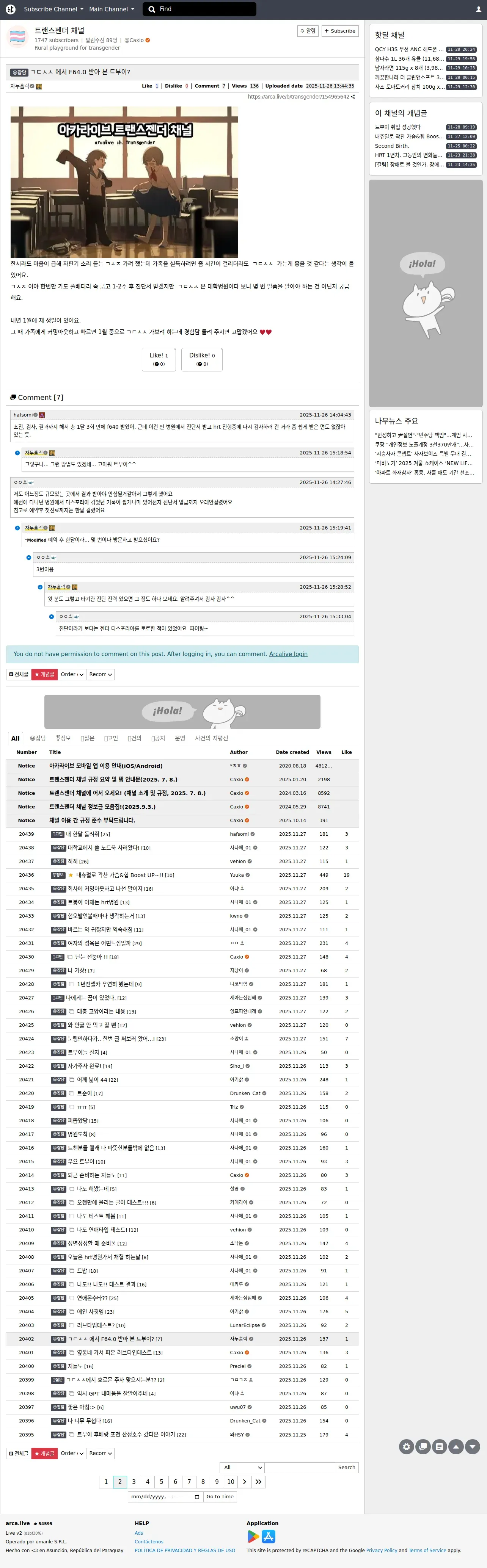
Task: Click reply indicator icon on 3번이용 comment
Action: tap(28, 558)
